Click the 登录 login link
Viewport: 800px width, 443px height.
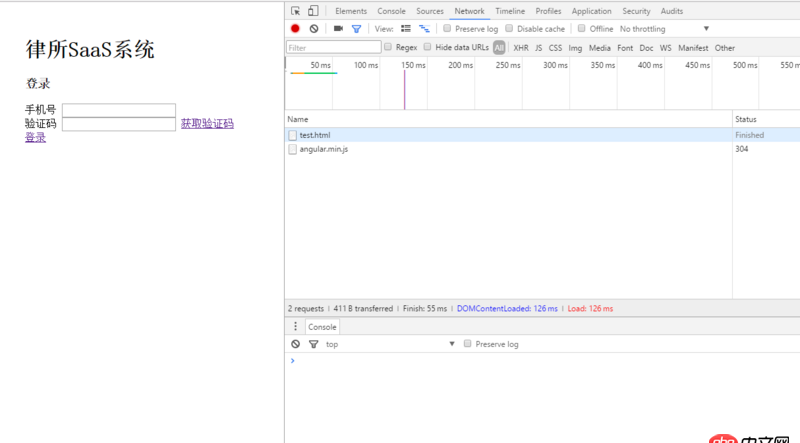coord(35,137)
